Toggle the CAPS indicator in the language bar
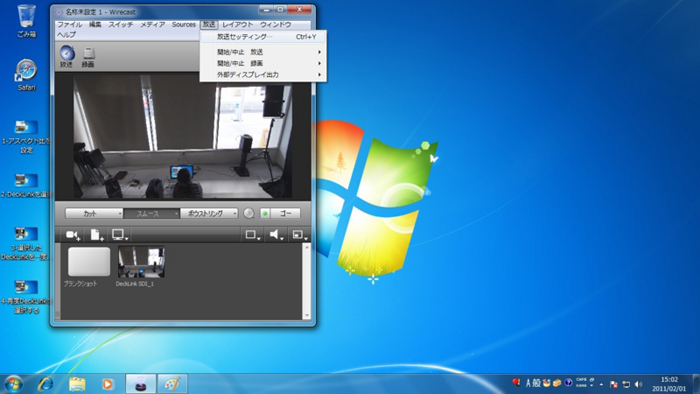This screenshot has height=394, width=700. (580, 380)
